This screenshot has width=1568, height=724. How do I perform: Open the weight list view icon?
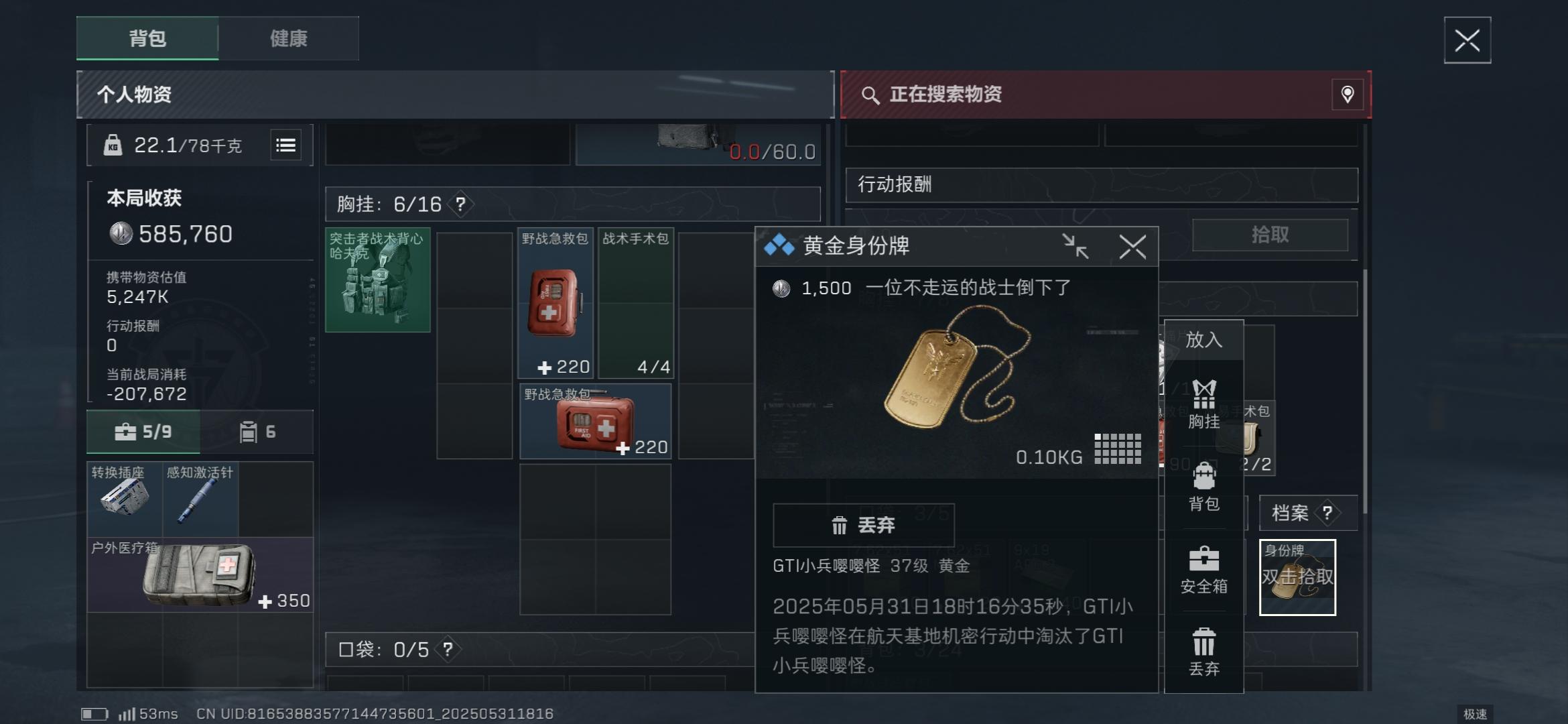(285, 145)
